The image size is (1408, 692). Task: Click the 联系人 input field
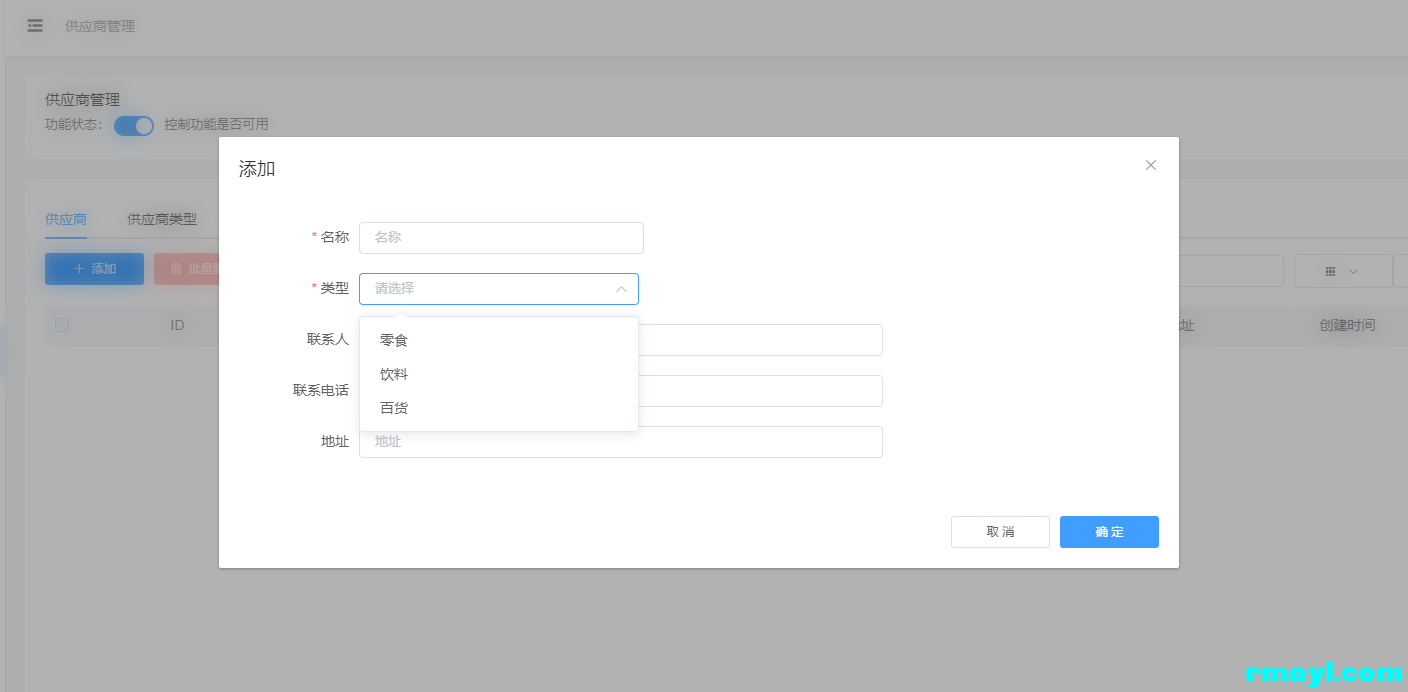click(x=760, y=340)
